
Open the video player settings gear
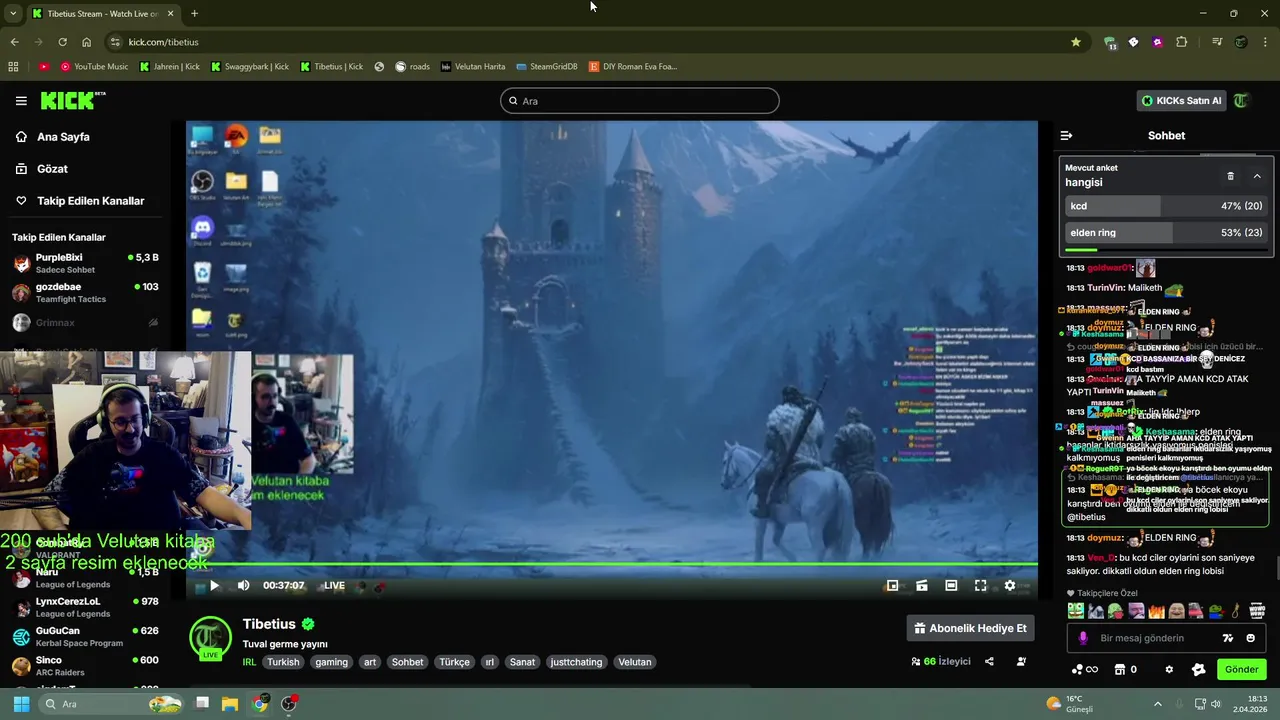point(1009,586)
